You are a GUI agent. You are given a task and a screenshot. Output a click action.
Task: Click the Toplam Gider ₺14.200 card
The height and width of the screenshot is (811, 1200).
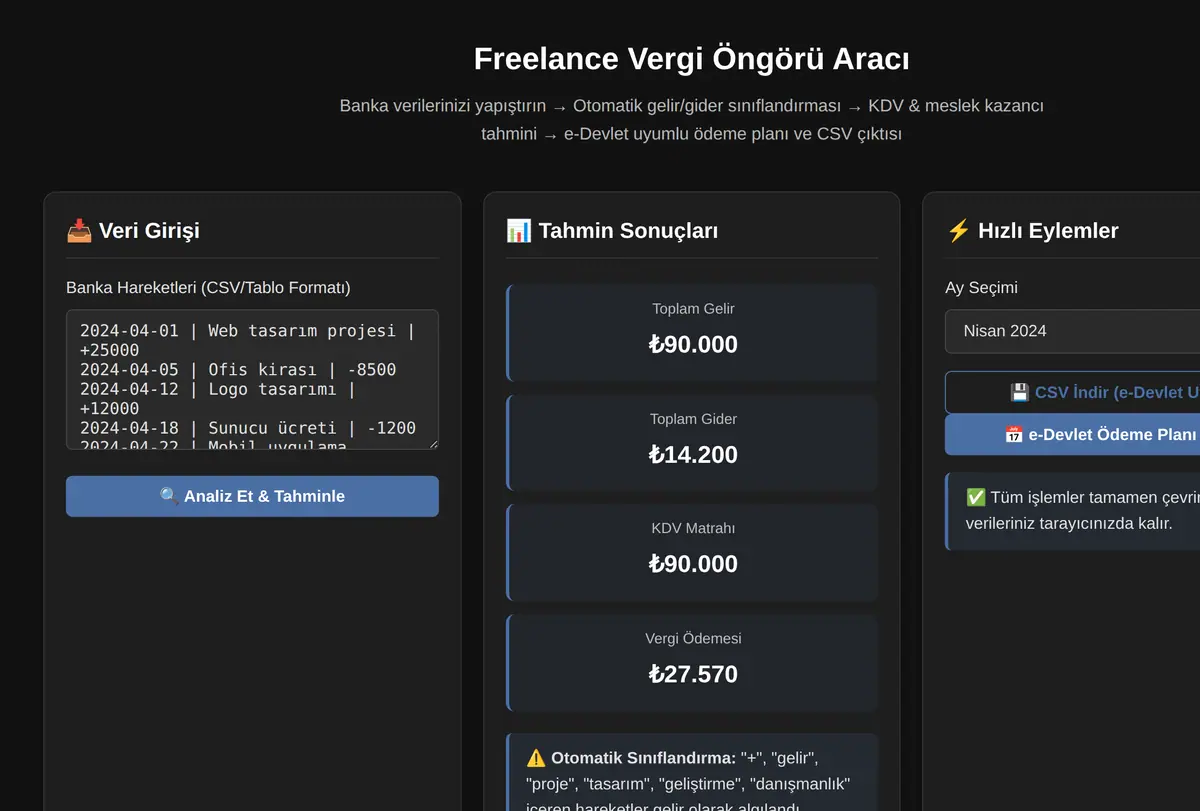pos(692,443)
